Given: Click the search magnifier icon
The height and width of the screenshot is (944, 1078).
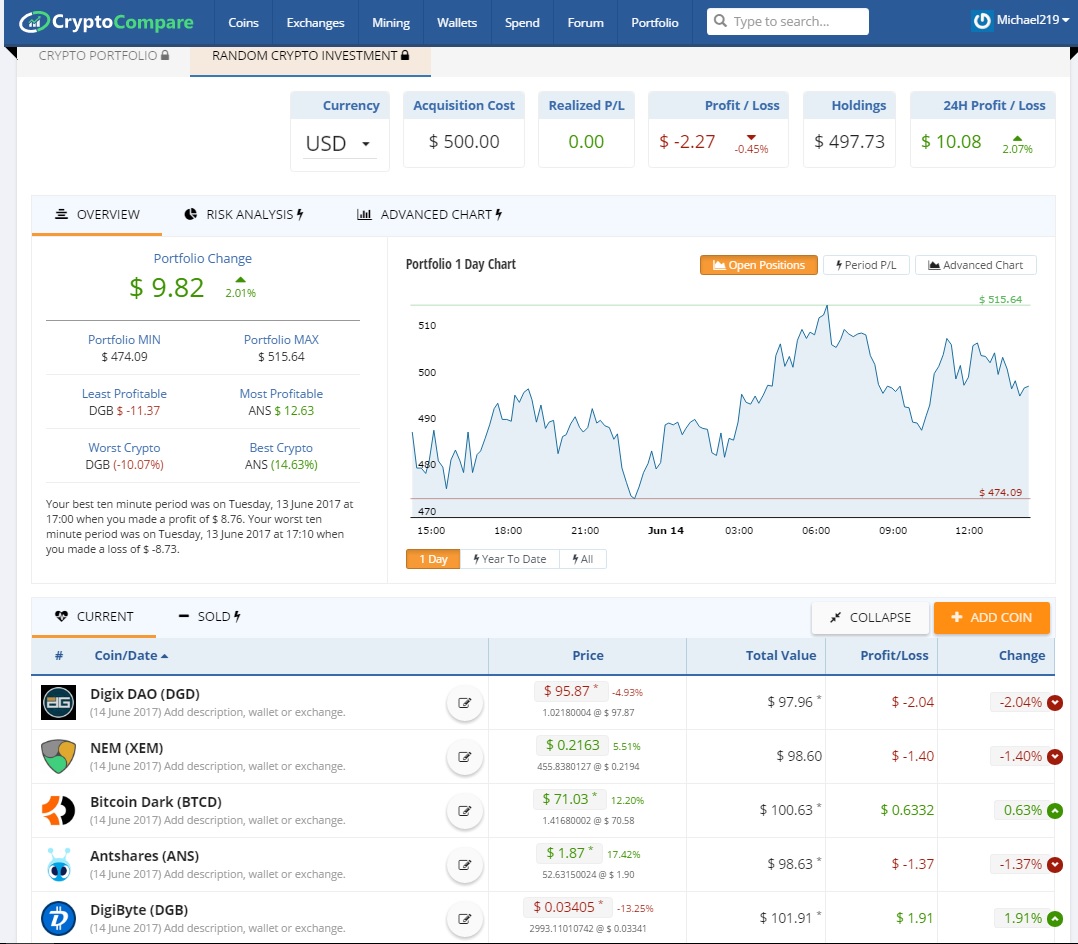Looking at the screenshot, I should tap(720, 21).
